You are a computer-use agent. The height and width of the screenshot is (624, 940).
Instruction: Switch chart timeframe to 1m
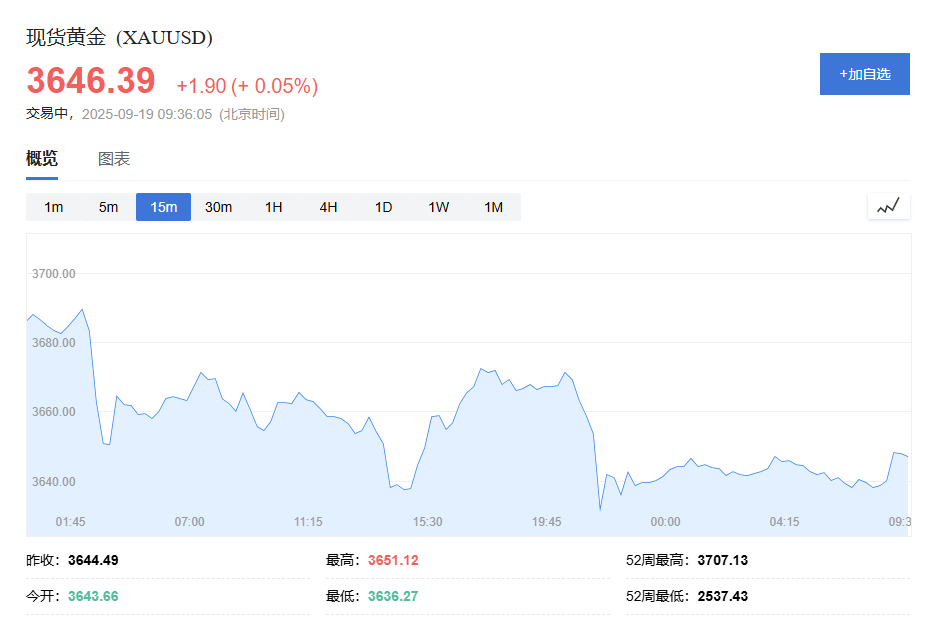[x=53, y=206]
